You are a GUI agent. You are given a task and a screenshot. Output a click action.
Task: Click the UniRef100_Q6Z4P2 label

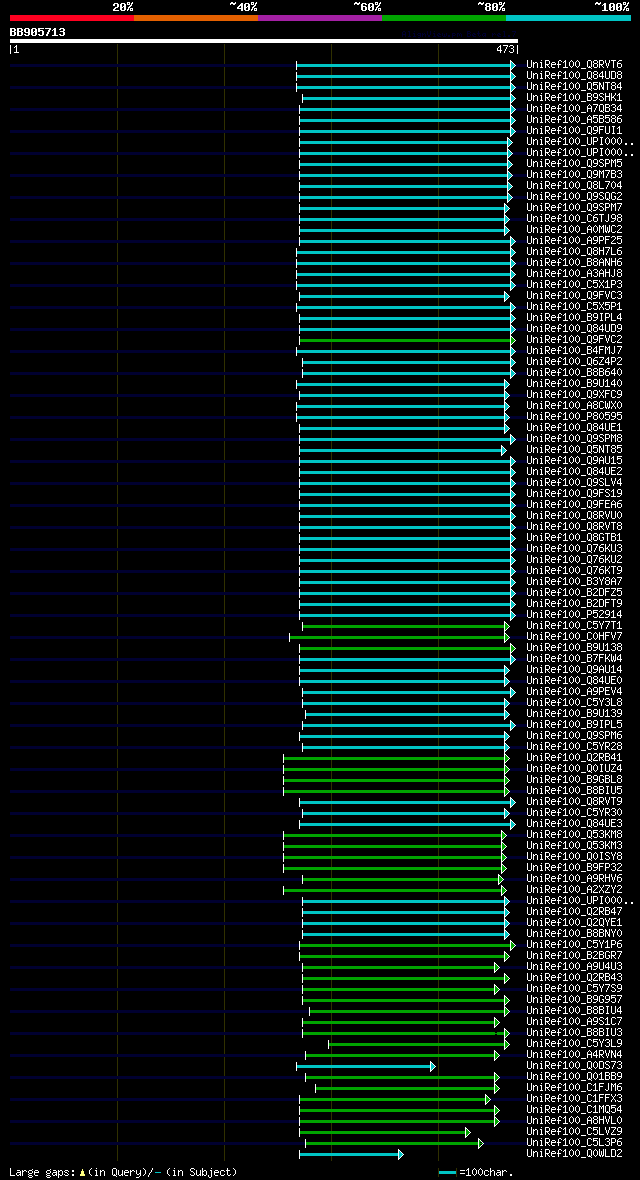(x=574, y=362)
